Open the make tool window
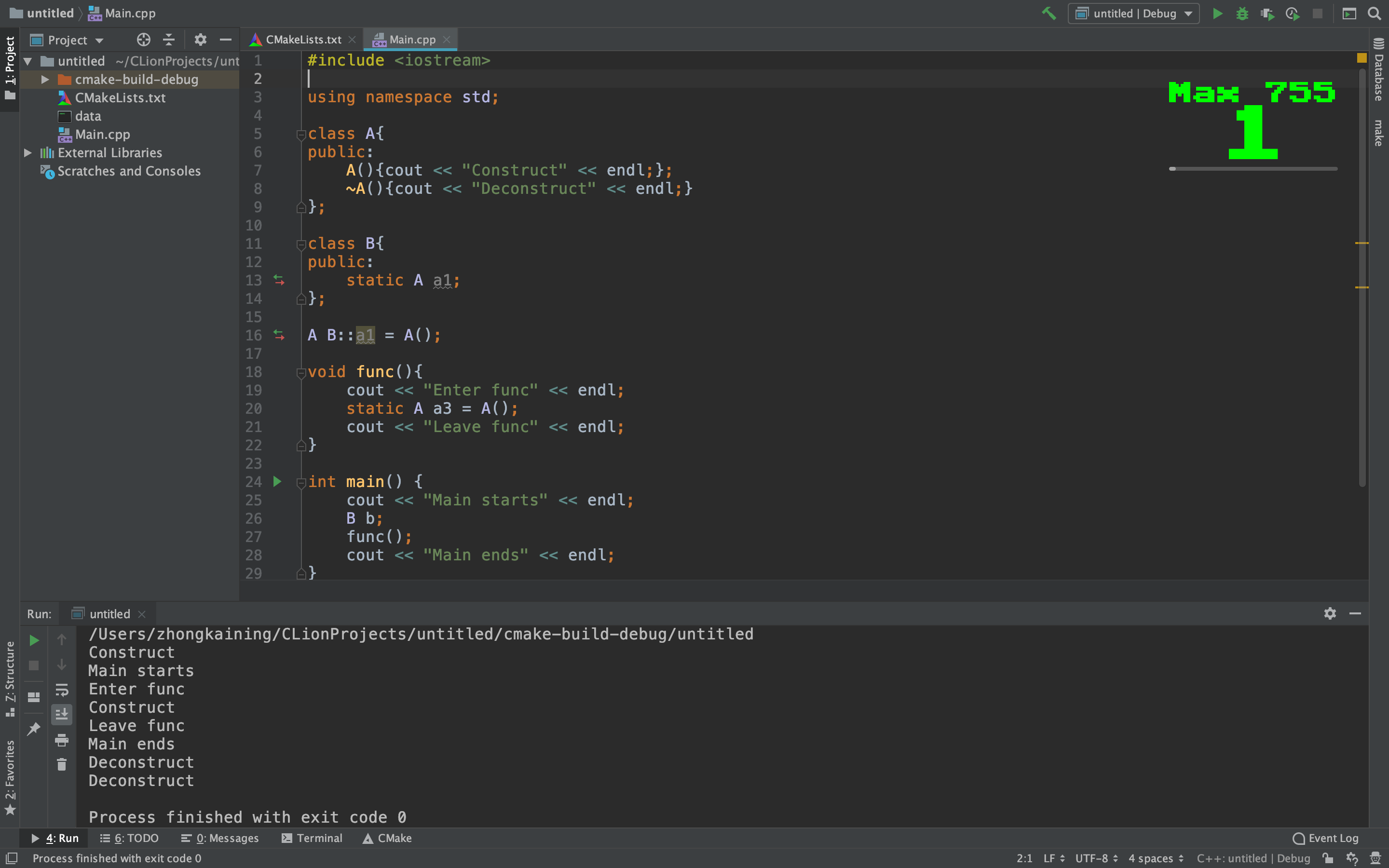The height and width of the screenshot is (868, 1389). [1379, 133]
